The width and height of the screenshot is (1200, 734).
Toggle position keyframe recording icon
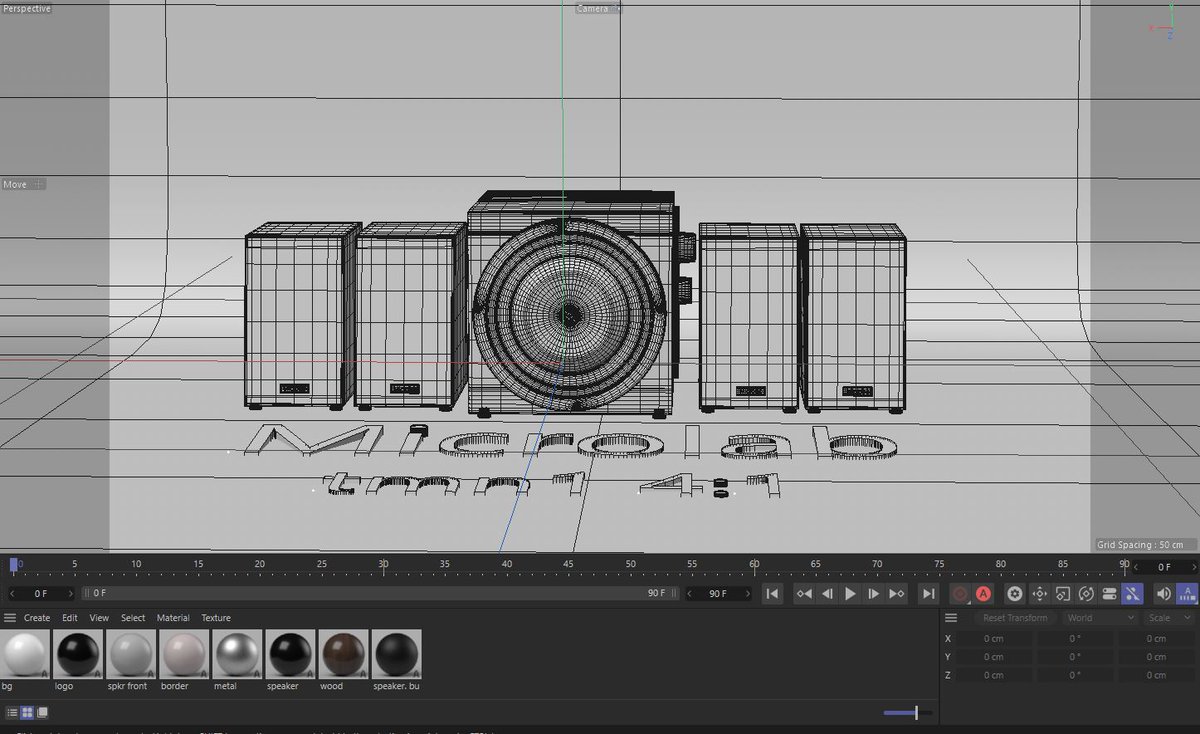tap(1039, 593)
